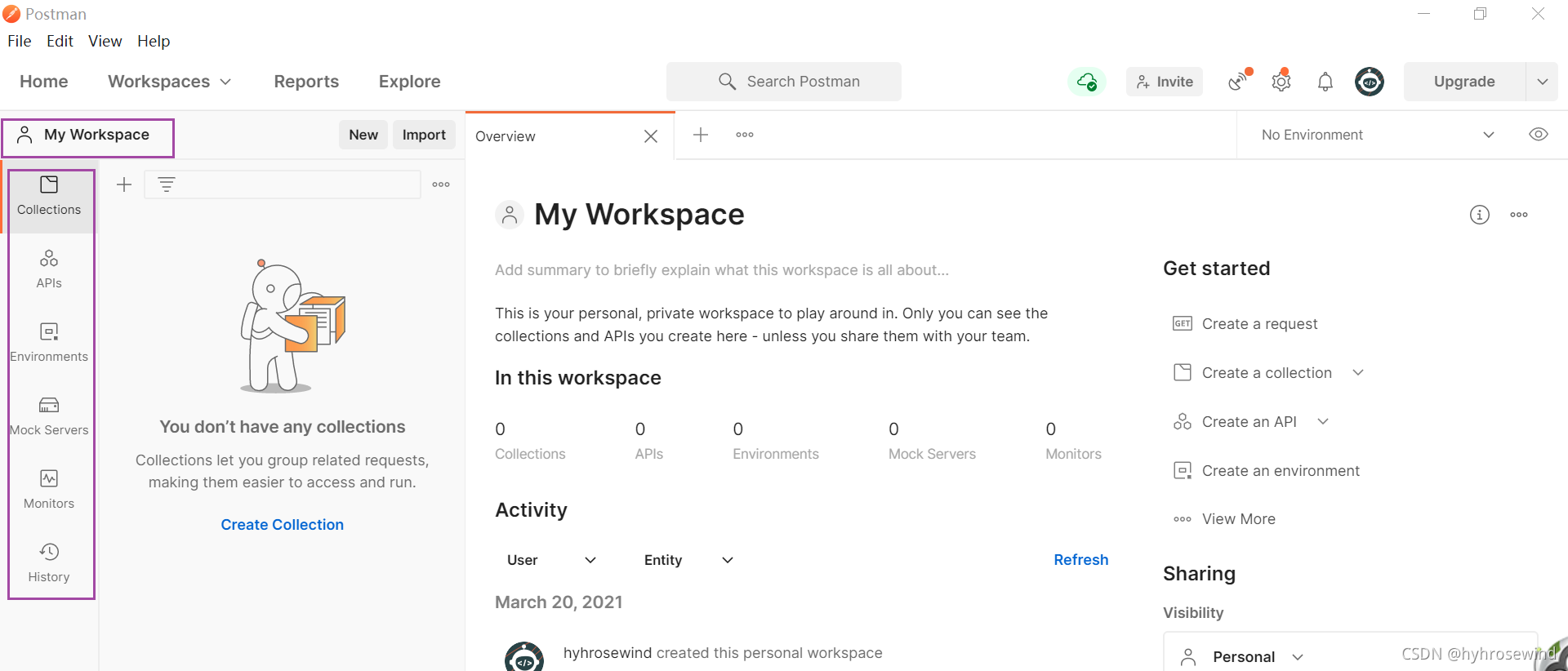Click the Import button
Image resolution: width=1568 pixels, height=671 pixels.
[x=424, y=135]
